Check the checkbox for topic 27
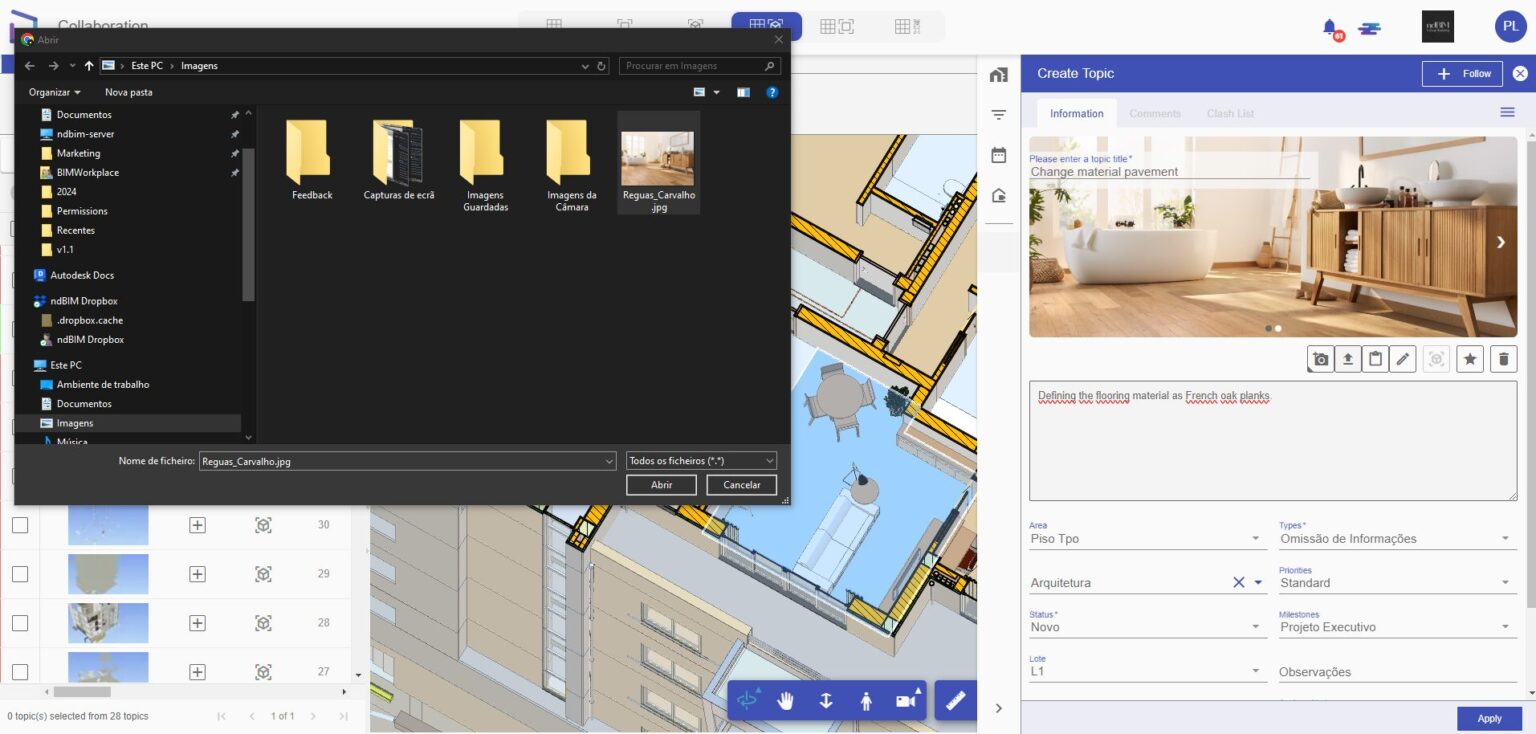This screenshot has width=1536, height=734. pyautogui.click(x=20, y=671)
